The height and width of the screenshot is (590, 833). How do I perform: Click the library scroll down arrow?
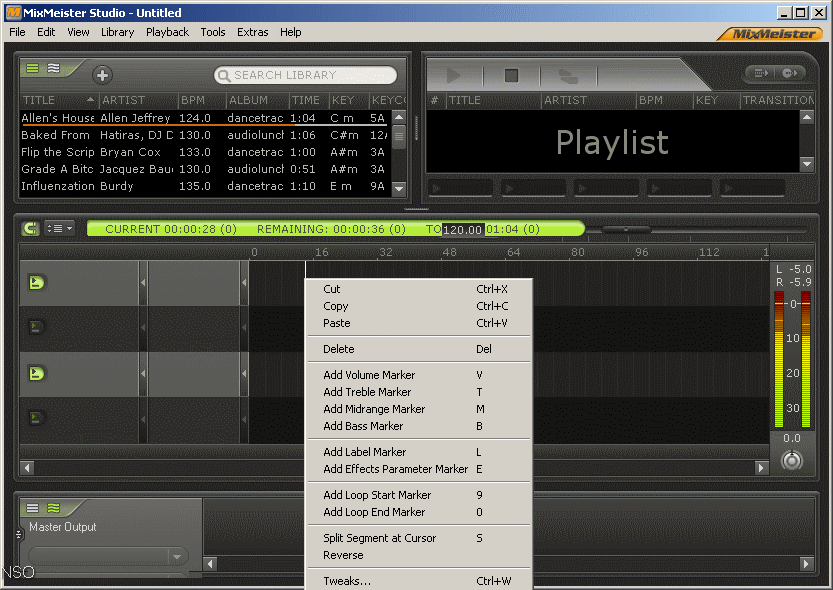[x=399, y=188]
